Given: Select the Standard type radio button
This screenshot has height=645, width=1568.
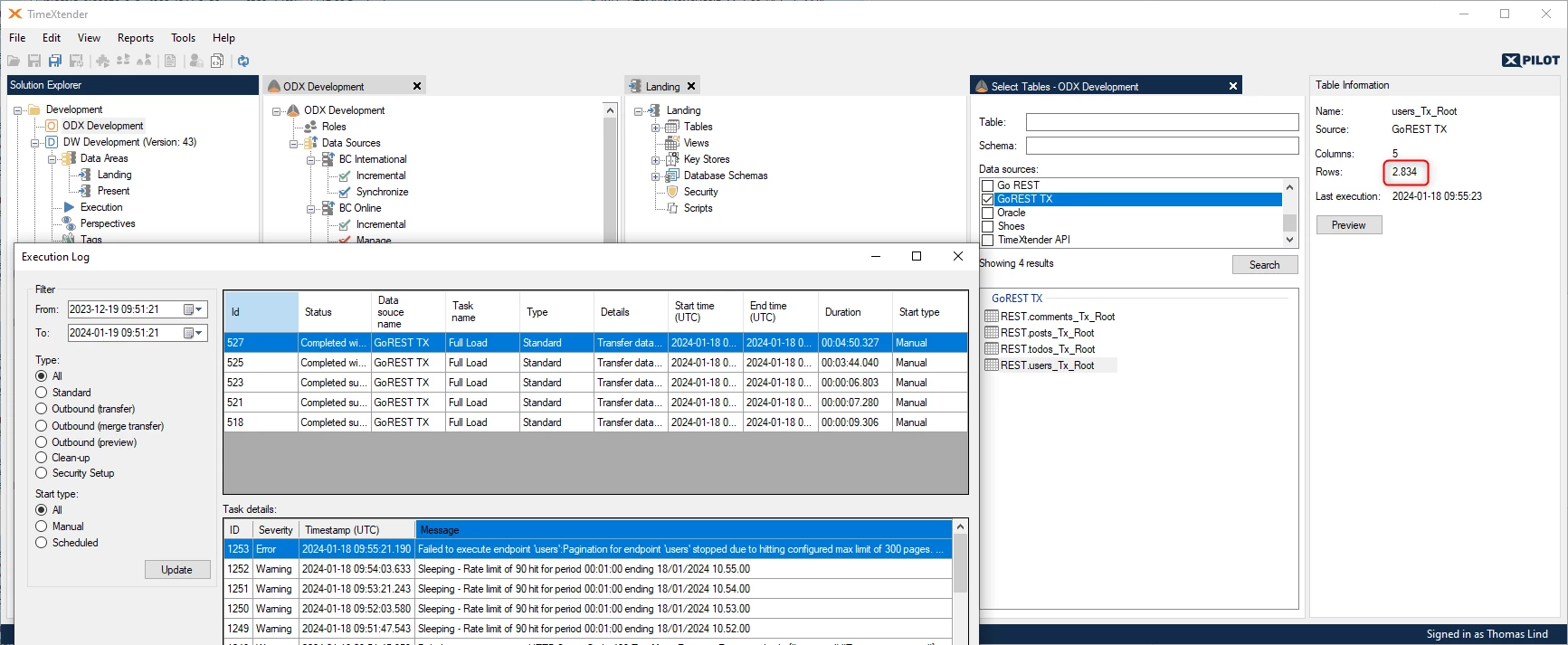Looking at the screenshot, I should 42,393.
